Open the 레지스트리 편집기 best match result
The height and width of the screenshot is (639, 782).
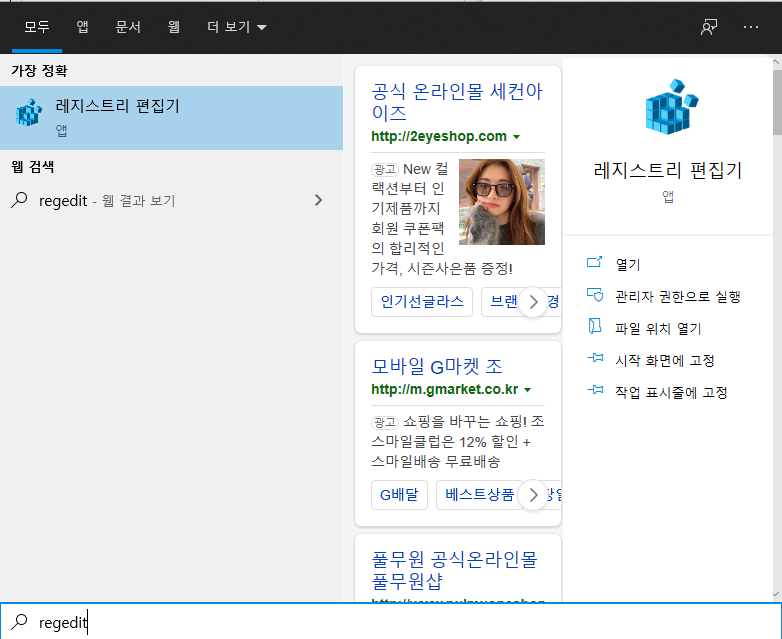tap(171, 118)
